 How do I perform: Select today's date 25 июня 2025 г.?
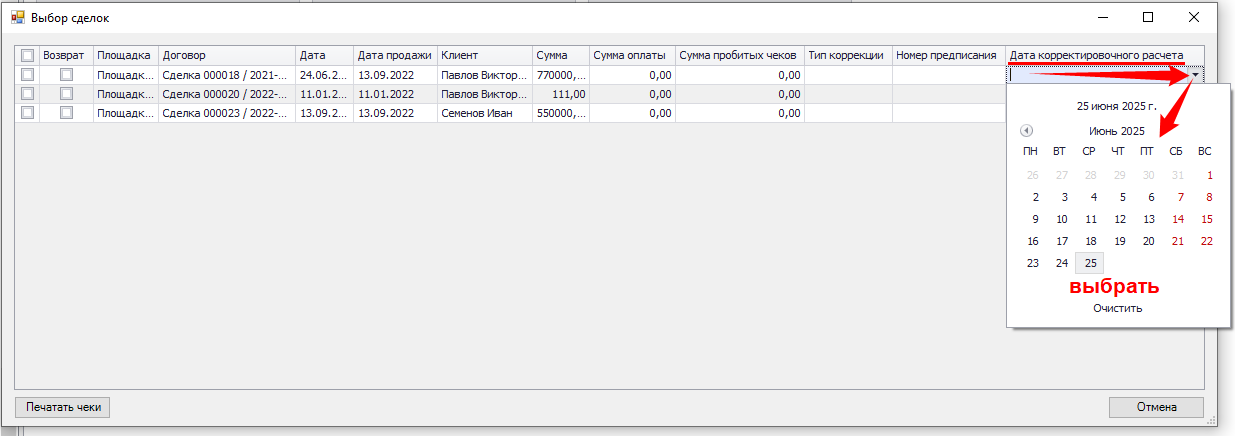click(x=1117, y=105)
